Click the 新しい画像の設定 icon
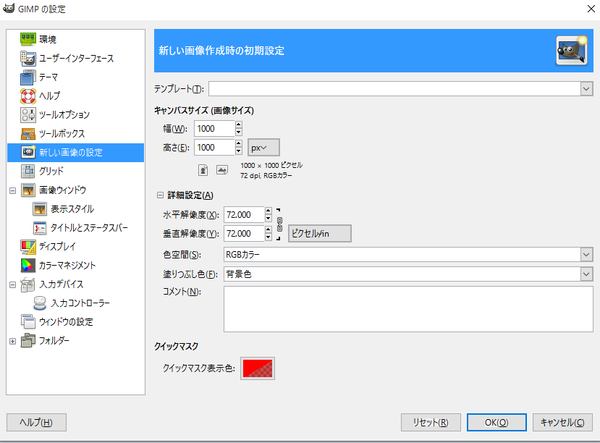The width and height of the screenshot is (600, 443). click(x=28, y=152)
